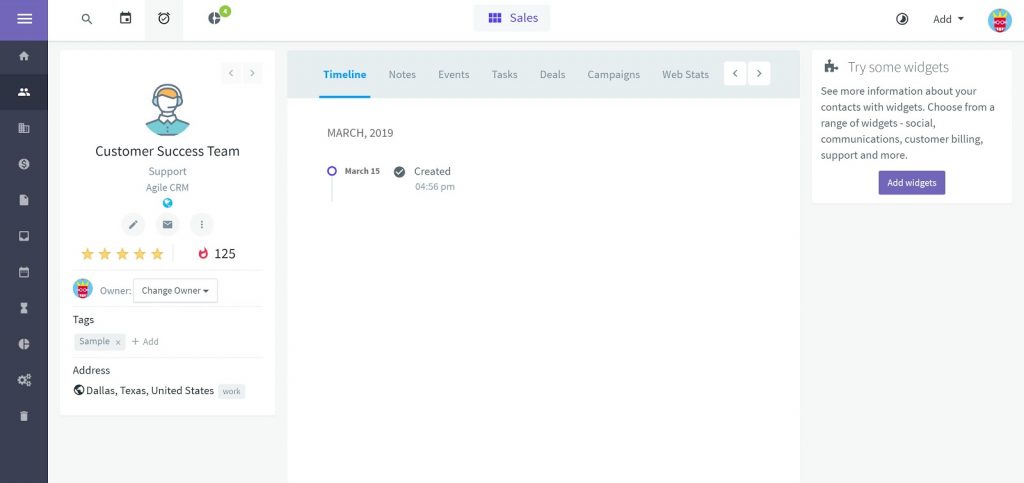
Task: Go to previous contact arrow
Action: click(x=231, y=73)
